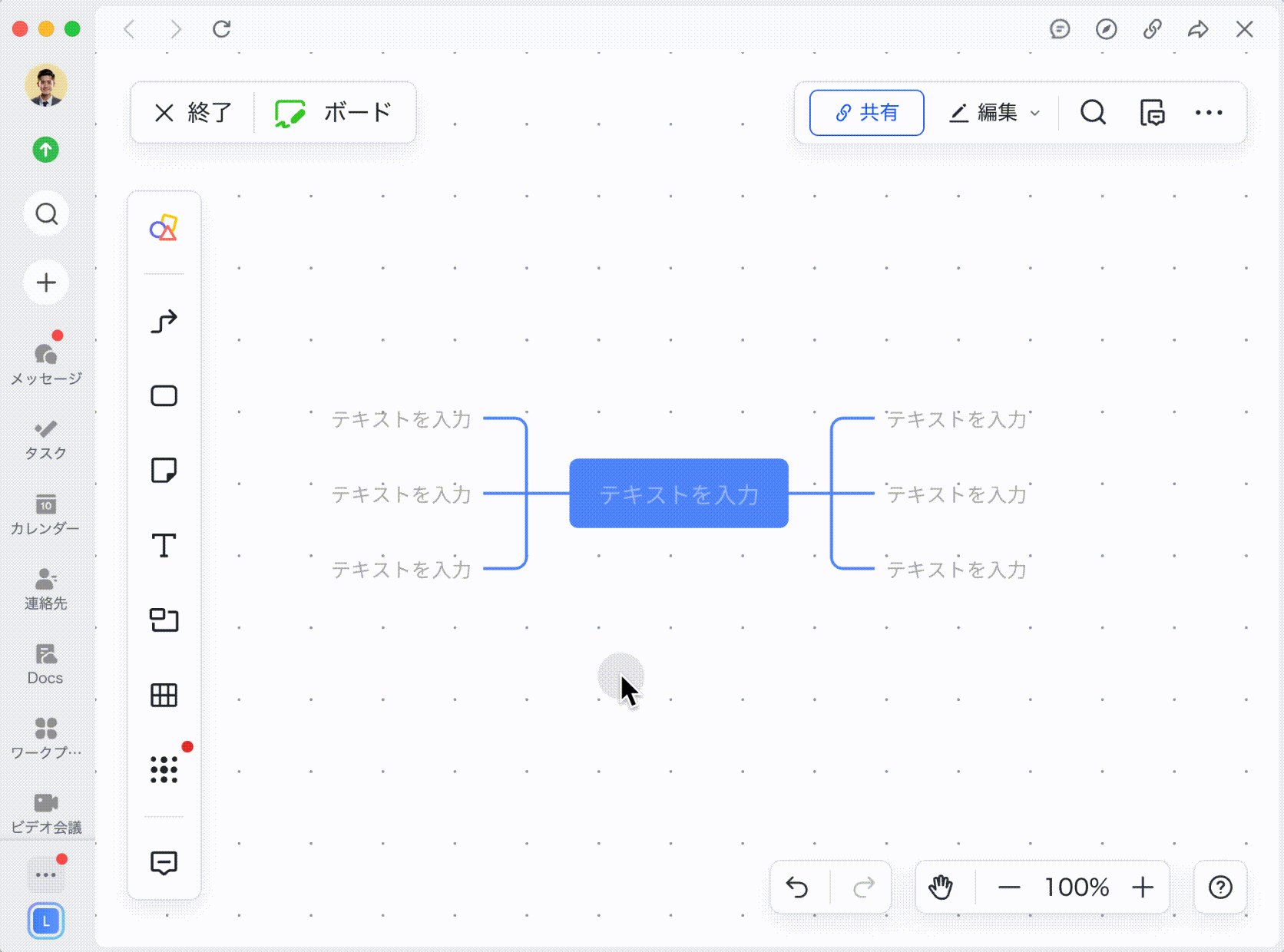Open the more apps dotted grid tool
Image resolution: width=1284 pixels, height=952 pixels.
point(164,769)
